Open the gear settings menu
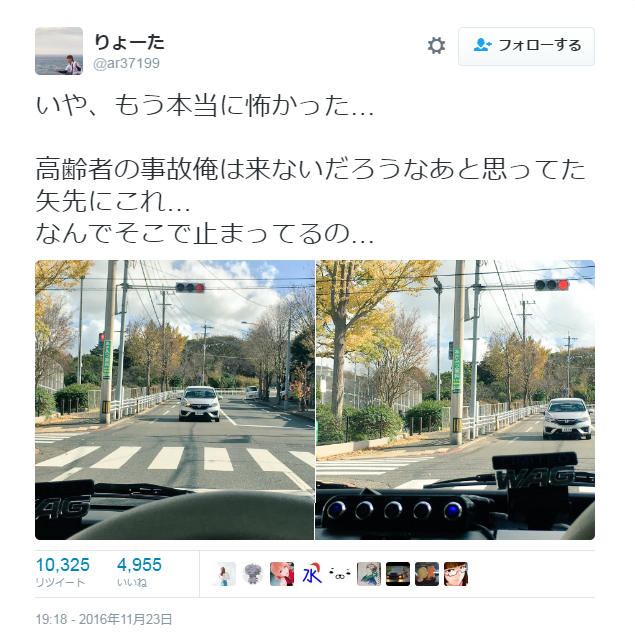The image size is (635, 638). click(x=436, y=46)
